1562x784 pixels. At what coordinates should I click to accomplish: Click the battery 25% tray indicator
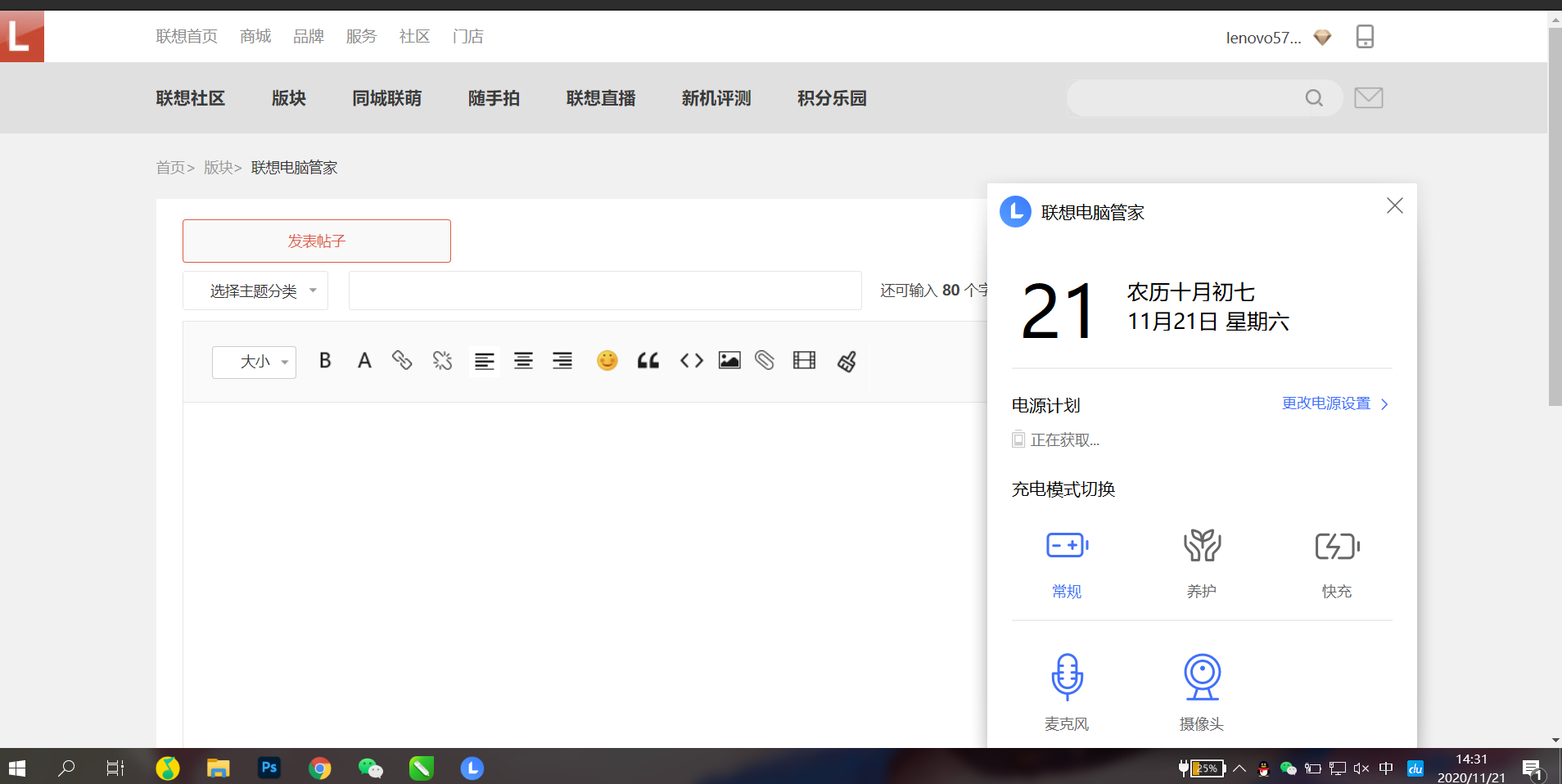click(1202, 768)
